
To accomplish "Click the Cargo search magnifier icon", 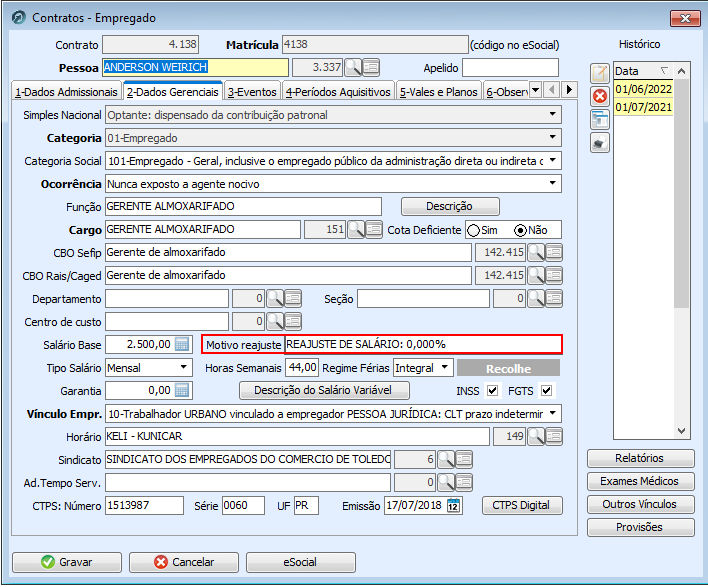I will pos(356,229).
